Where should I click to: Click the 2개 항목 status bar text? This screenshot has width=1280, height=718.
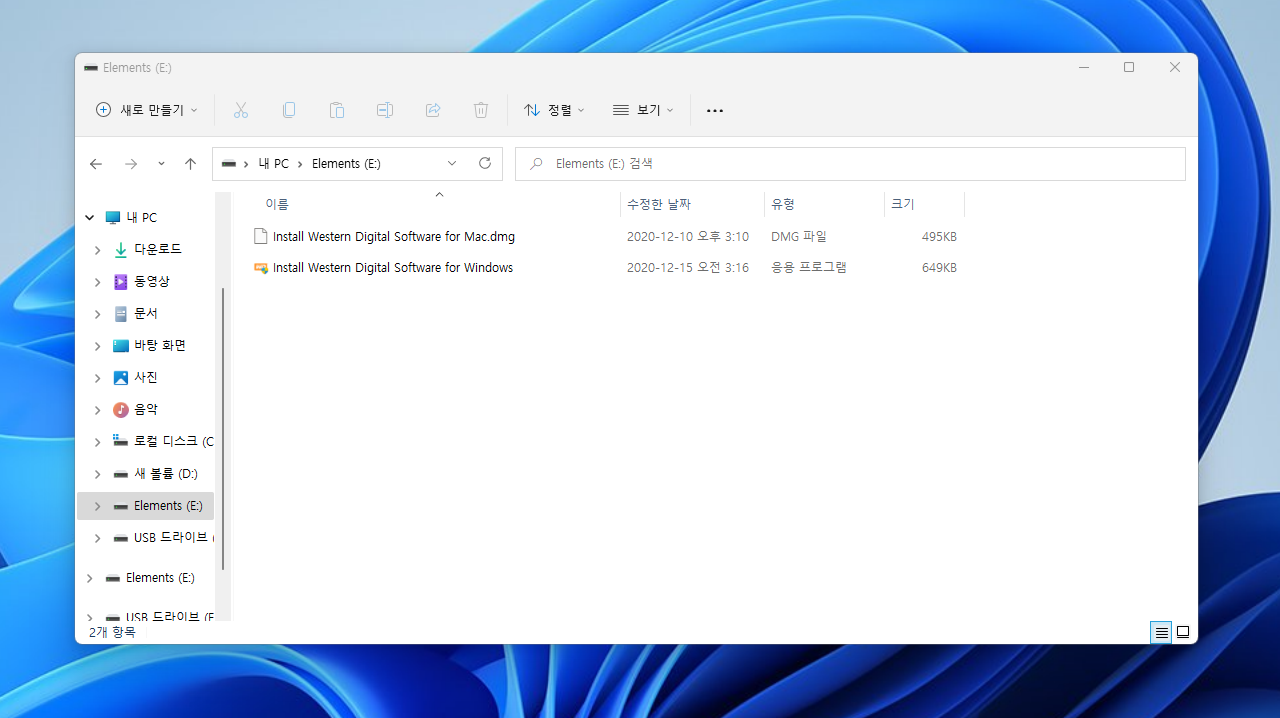(x=111, y=632)
